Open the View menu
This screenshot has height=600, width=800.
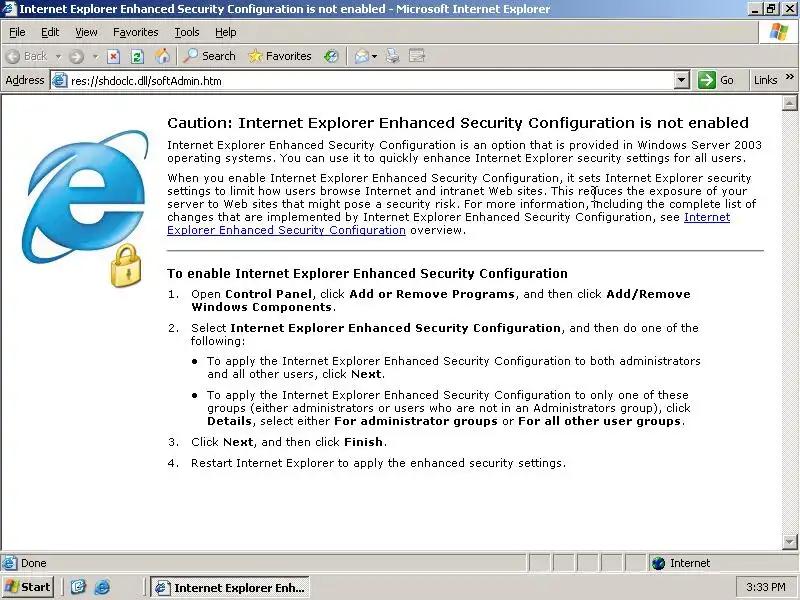click(86, 32)
